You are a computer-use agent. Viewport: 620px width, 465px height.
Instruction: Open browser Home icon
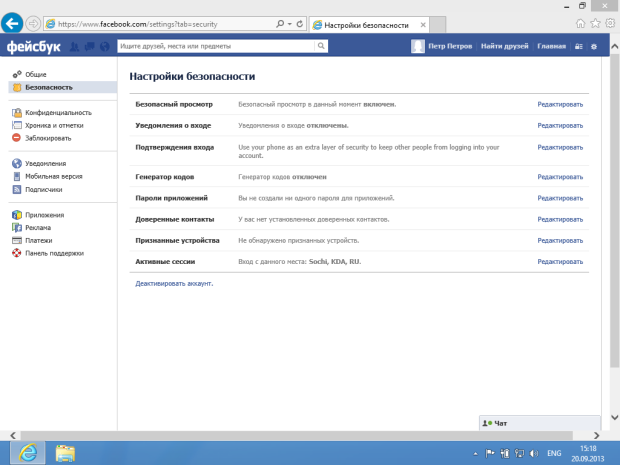580,24
